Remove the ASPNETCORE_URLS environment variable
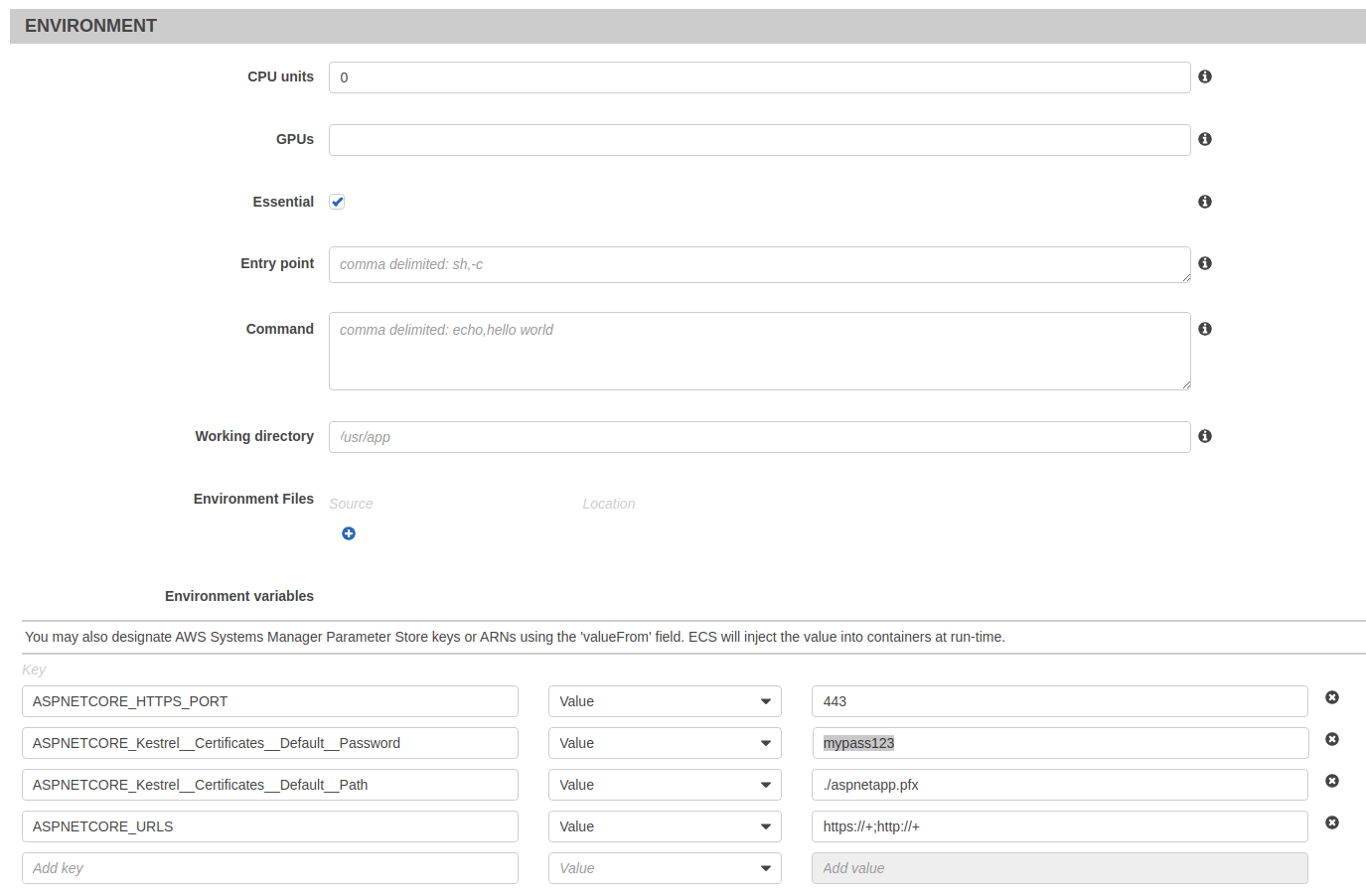The height and width of the screenshot is (896, 1366). pos(1331,821)
